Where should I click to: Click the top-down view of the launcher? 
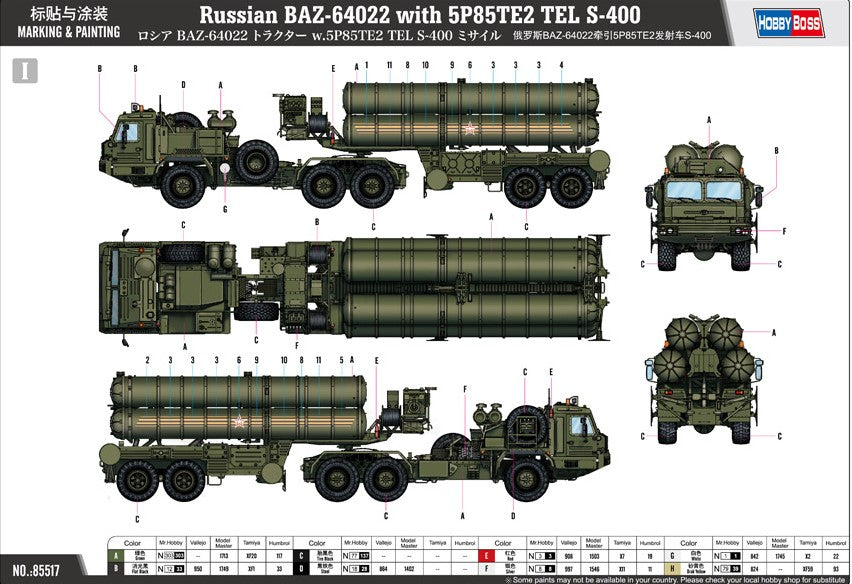coord(354,288)
